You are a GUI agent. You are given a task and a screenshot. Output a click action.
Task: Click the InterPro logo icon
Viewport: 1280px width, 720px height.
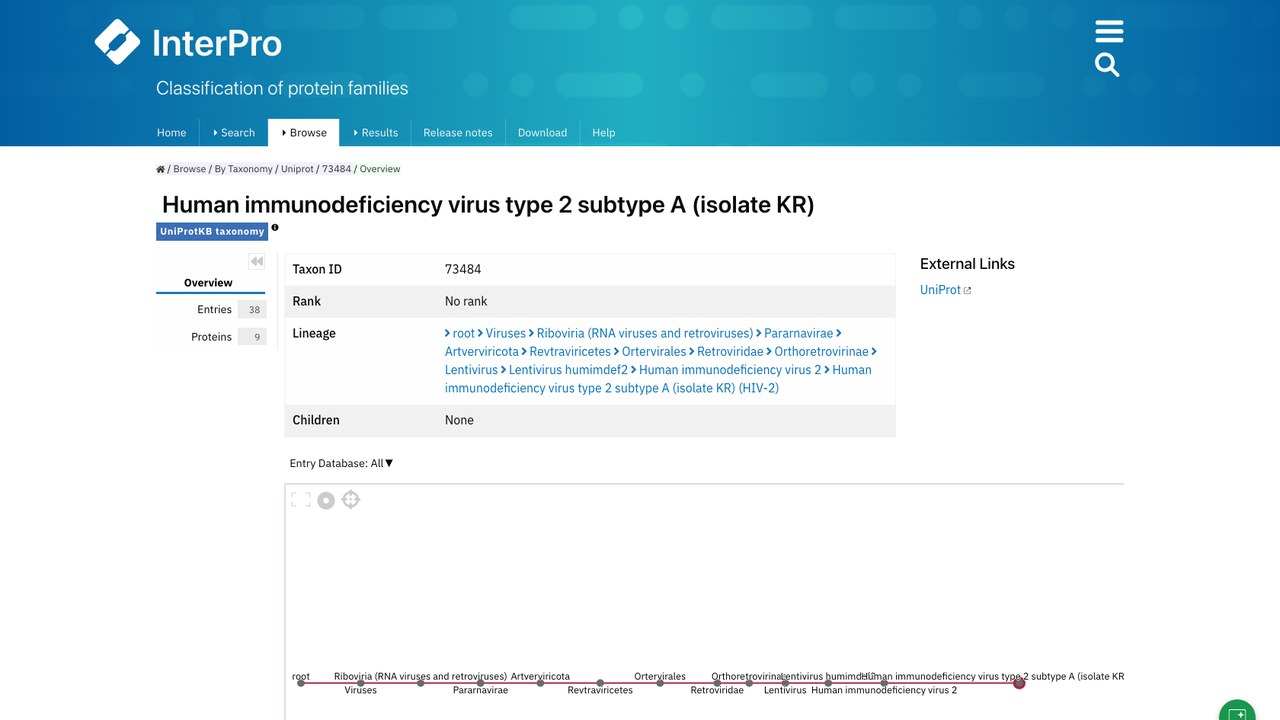click(117, 42)
